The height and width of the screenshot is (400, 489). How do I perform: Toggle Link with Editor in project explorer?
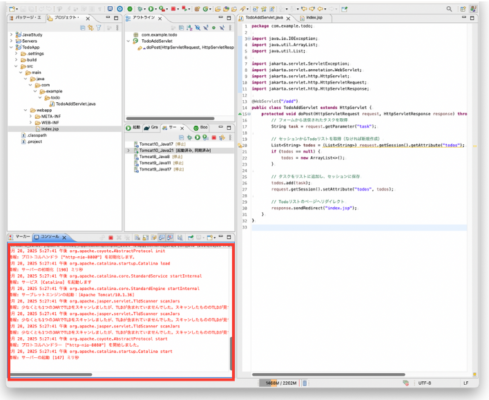pyautogui.click(x=91, y=28)
